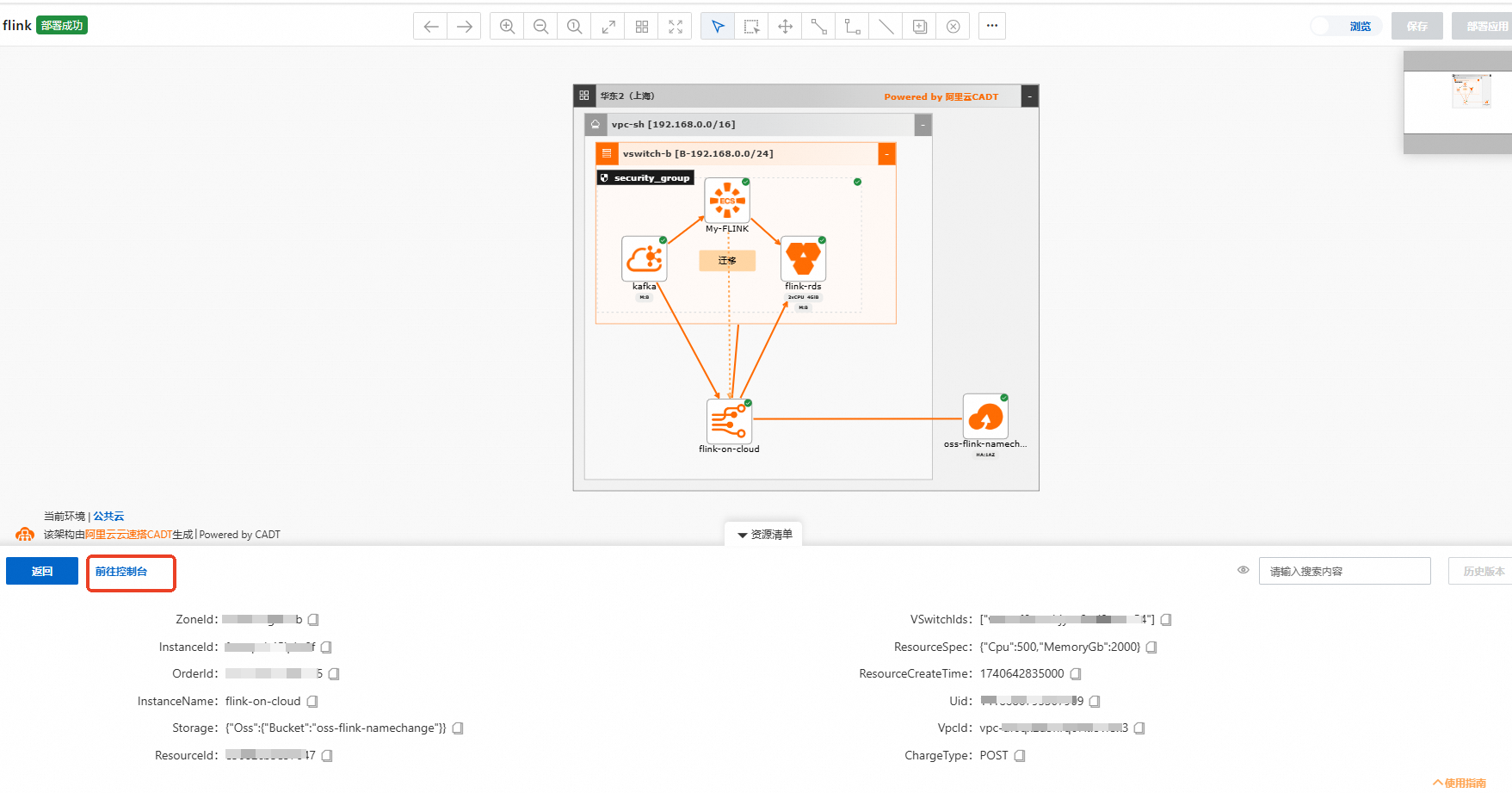1512x793 pixels.
Task: Click the vpc-sh cloud icon
Action: 596,125
